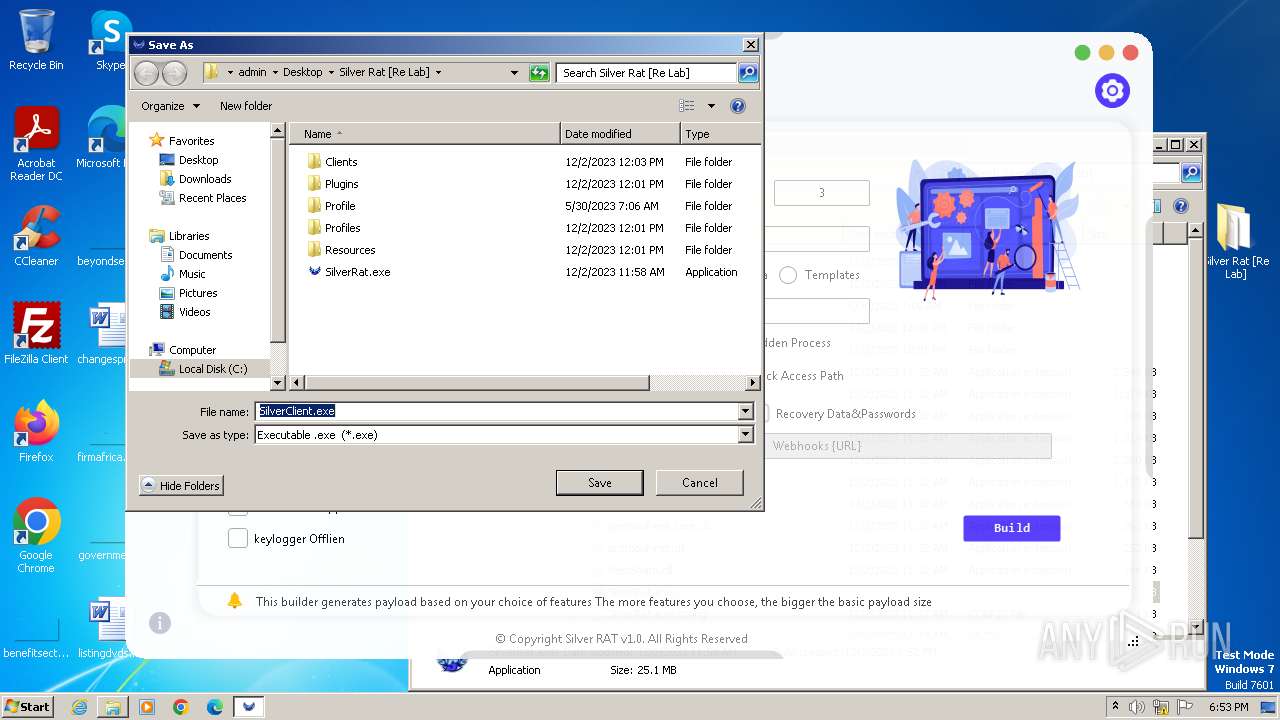Open the Silver RAT settings gear icon
This screenshot has height=720, width=1280.
[x=1112, y=91]
